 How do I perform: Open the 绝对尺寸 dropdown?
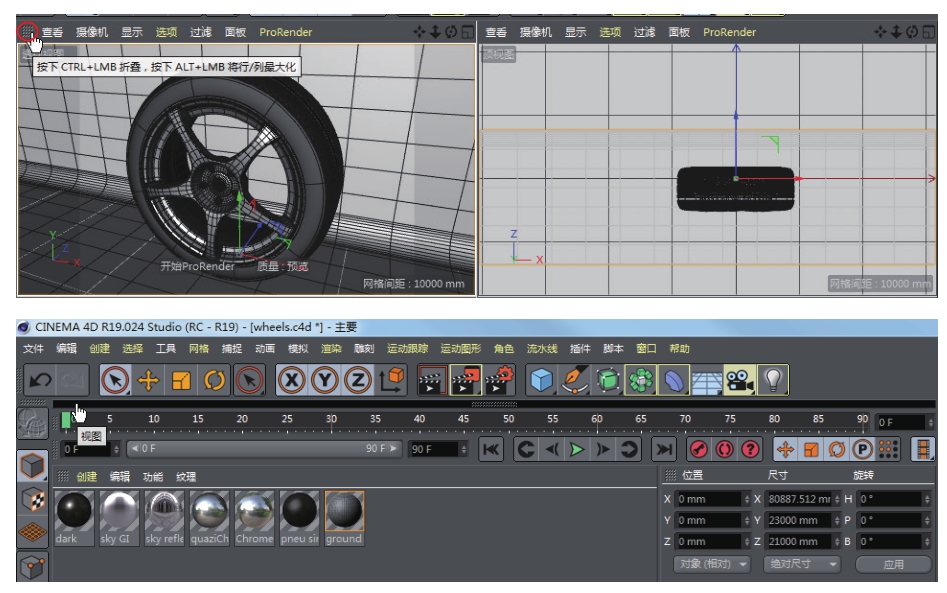802,564
